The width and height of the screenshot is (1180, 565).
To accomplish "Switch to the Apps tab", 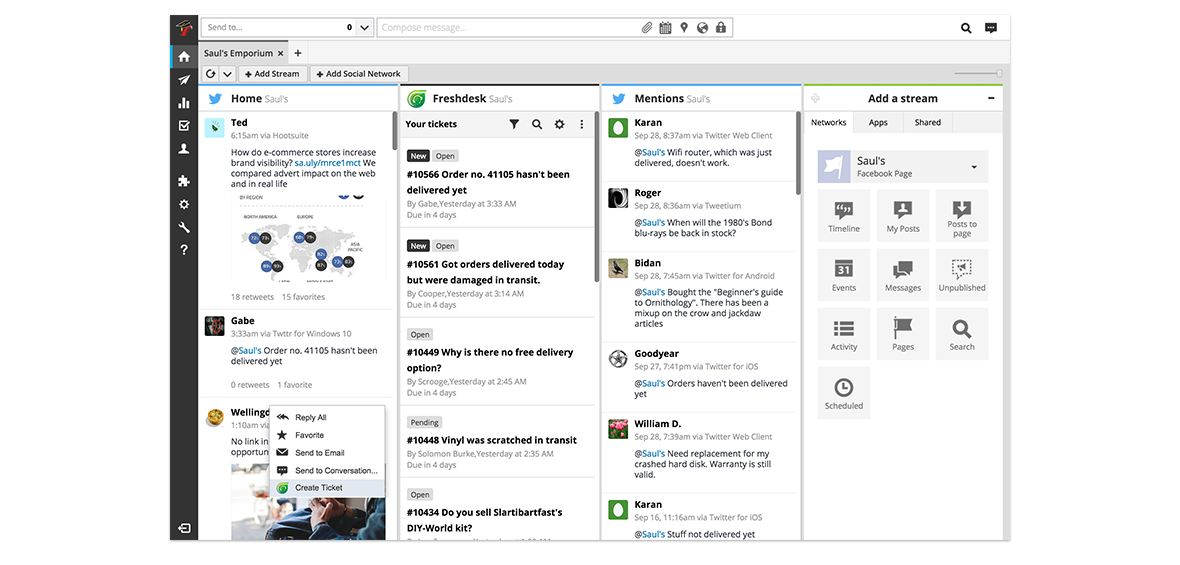I will 877,122.
